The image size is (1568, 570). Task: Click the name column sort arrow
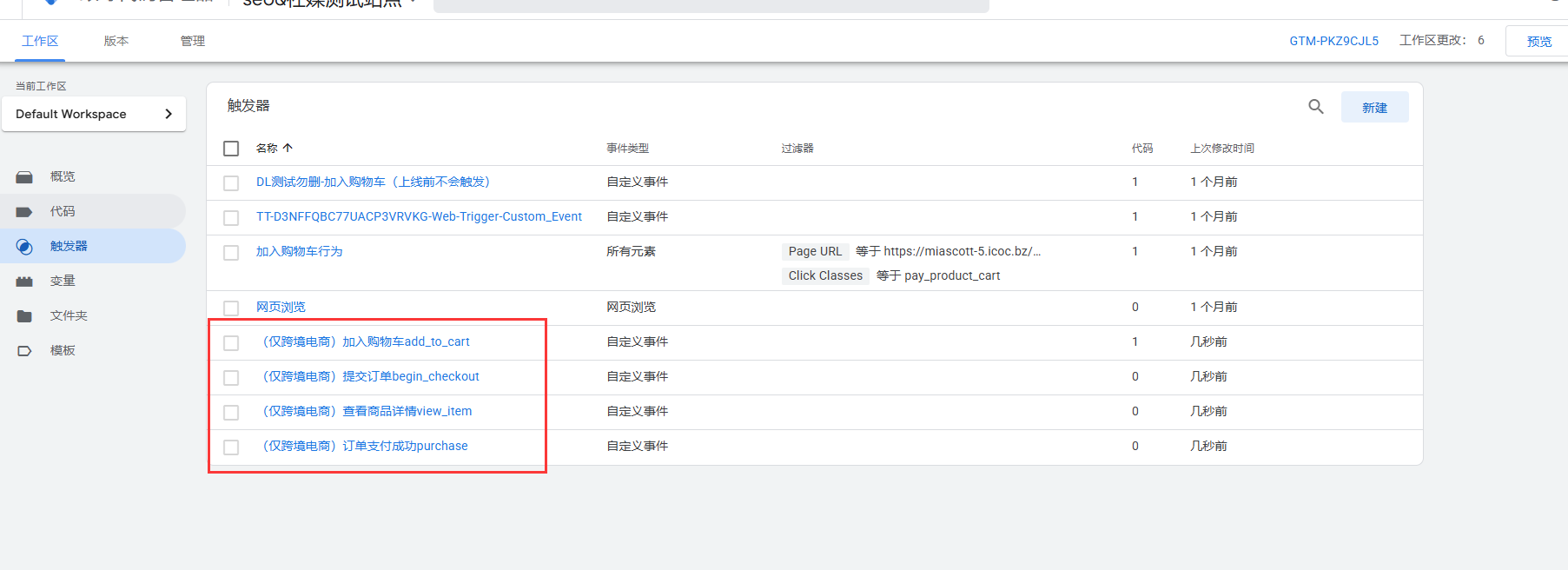coord(288,149)
